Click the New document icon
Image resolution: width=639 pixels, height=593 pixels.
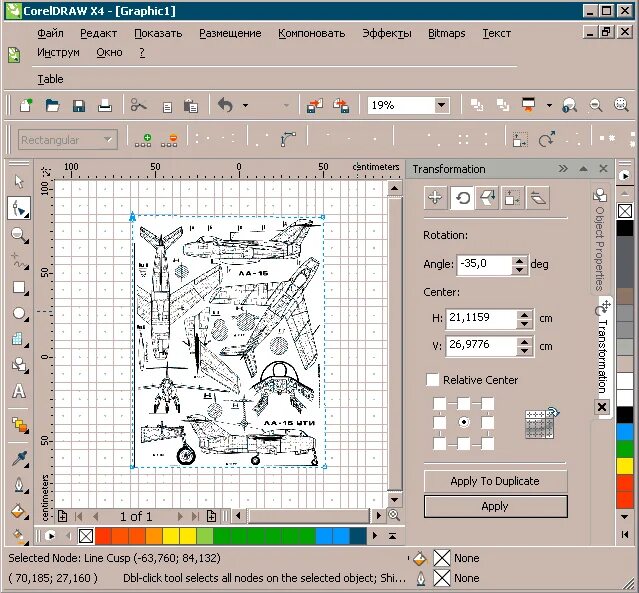pyautogui.click(x=26, y=106)
